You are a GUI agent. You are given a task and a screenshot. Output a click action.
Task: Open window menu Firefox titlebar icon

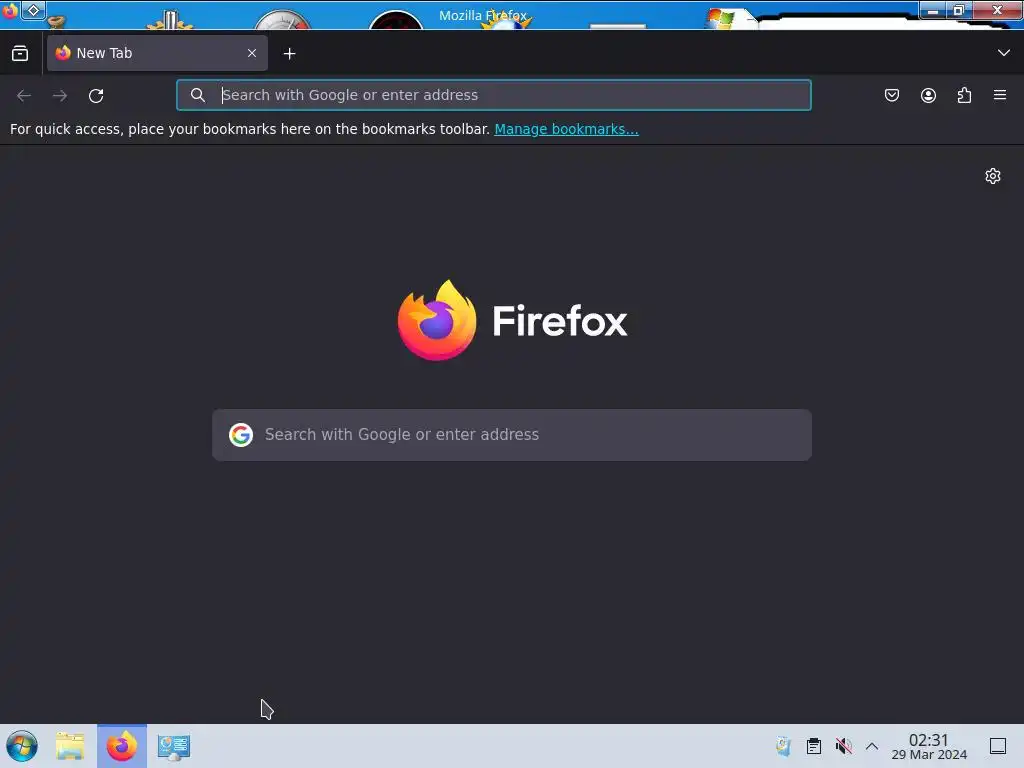click(x=9, y=10)
